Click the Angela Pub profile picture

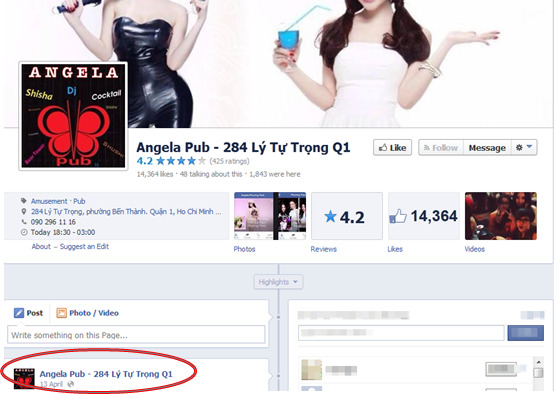click(73, 116)
